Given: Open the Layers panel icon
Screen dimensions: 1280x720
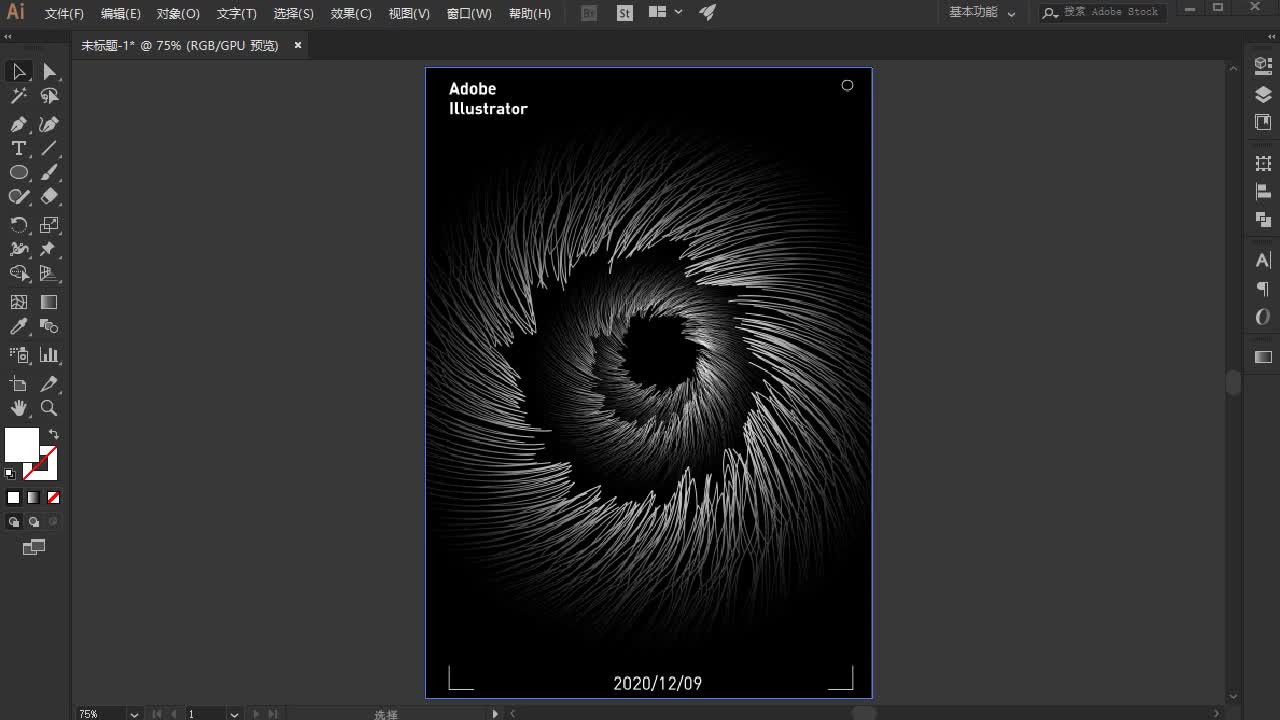Looking at the screenshot, I should [1263, 94].
